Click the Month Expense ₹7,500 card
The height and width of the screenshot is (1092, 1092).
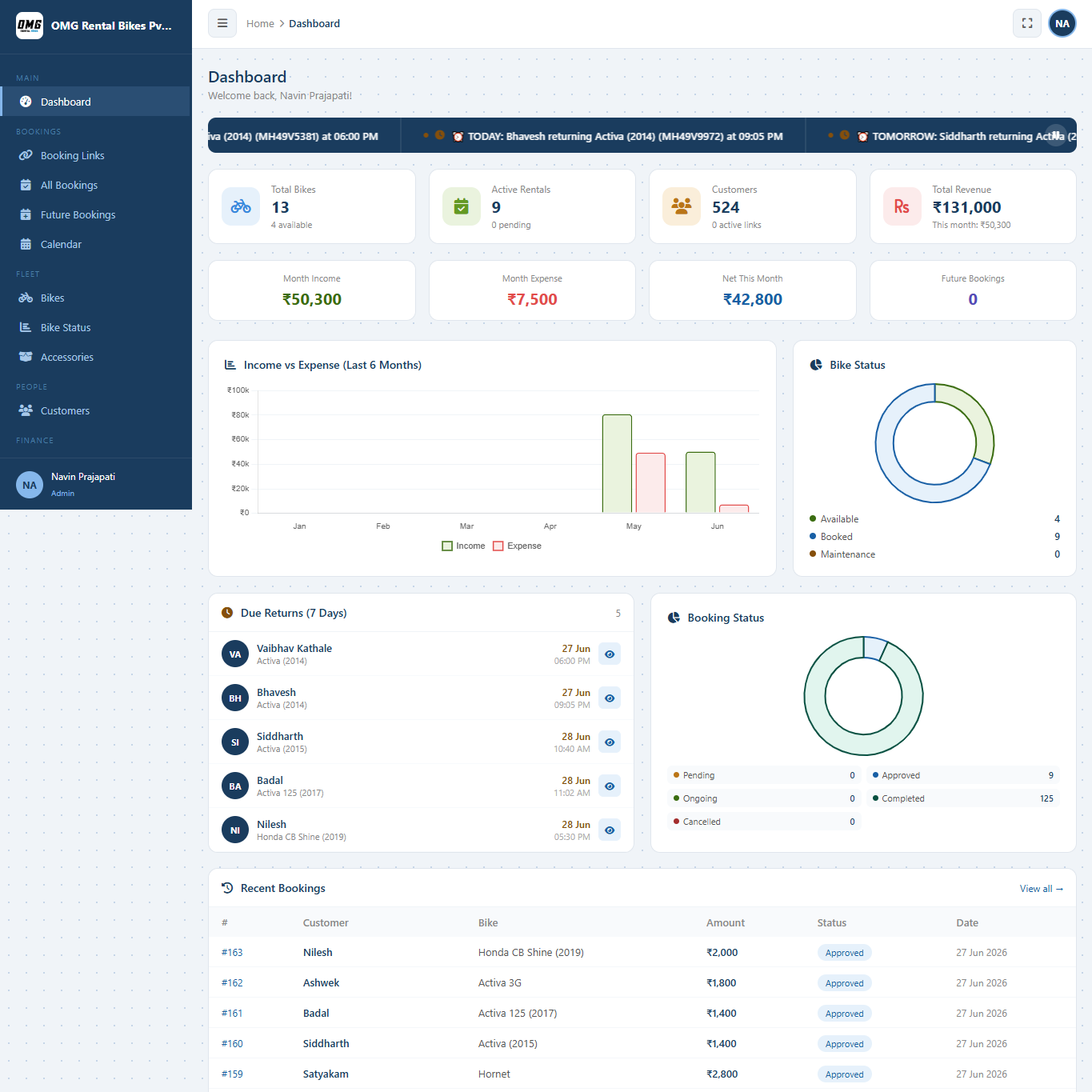pos(532,290)
